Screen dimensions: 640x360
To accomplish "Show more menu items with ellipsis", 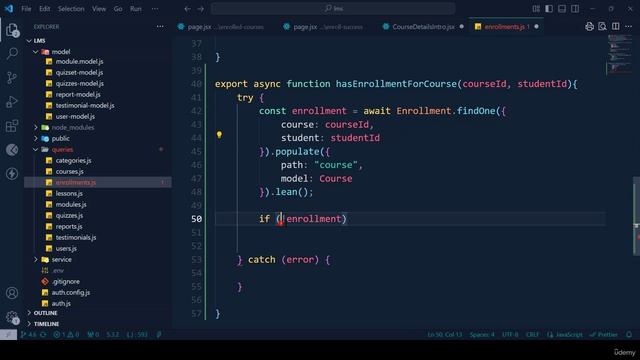I will (x=155, y=9).
